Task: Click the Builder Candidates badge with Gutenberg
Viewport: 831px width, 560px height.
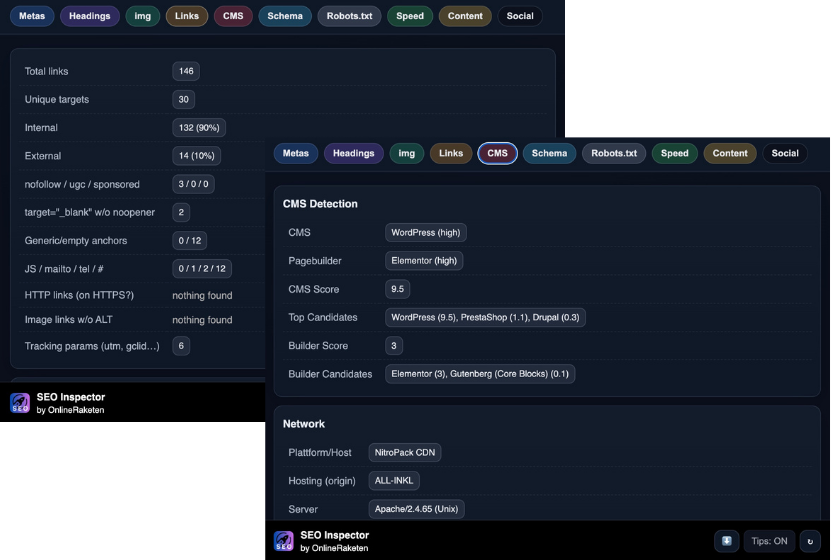Action: coord(480,374)
